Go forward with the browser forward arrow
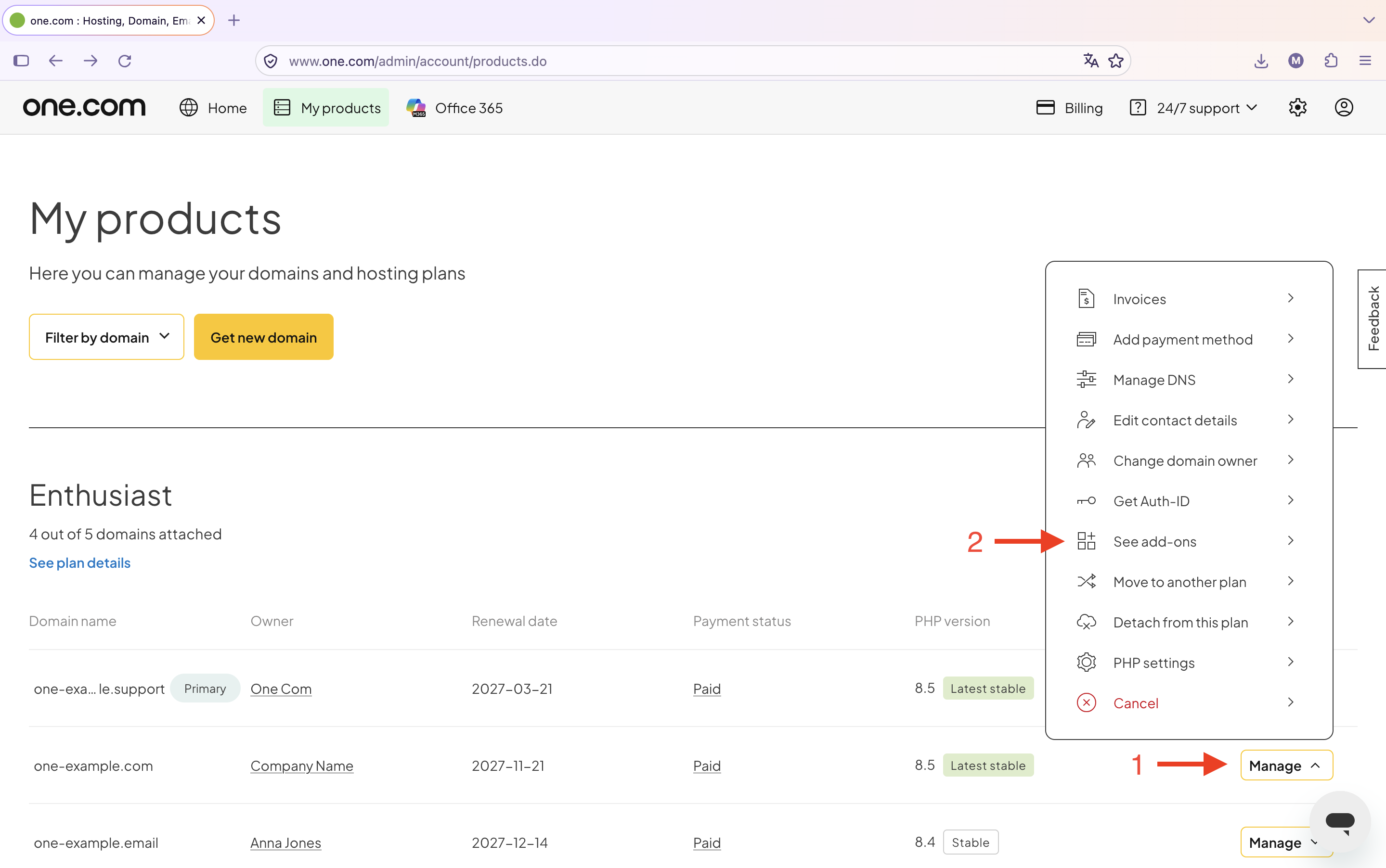 pyautogui.click(x=91, y=61)
